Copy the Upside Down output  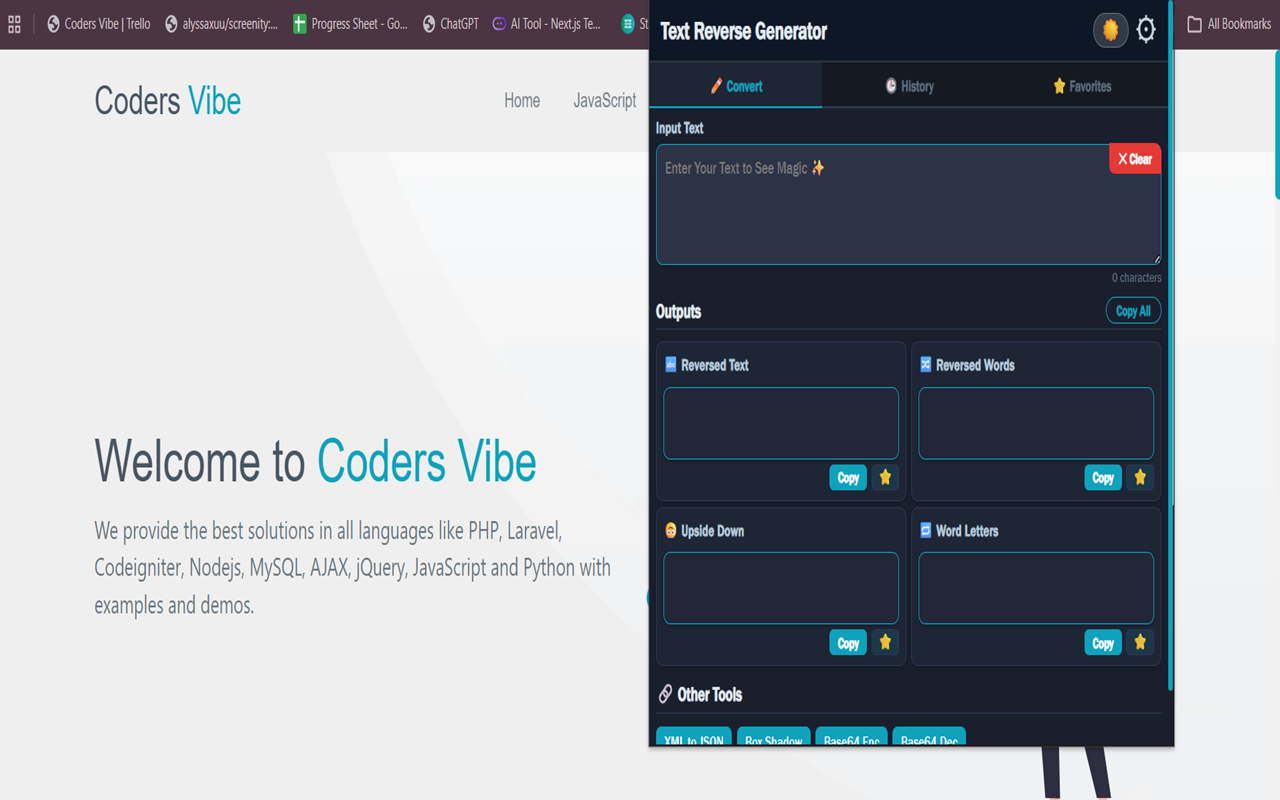(848, 643)
